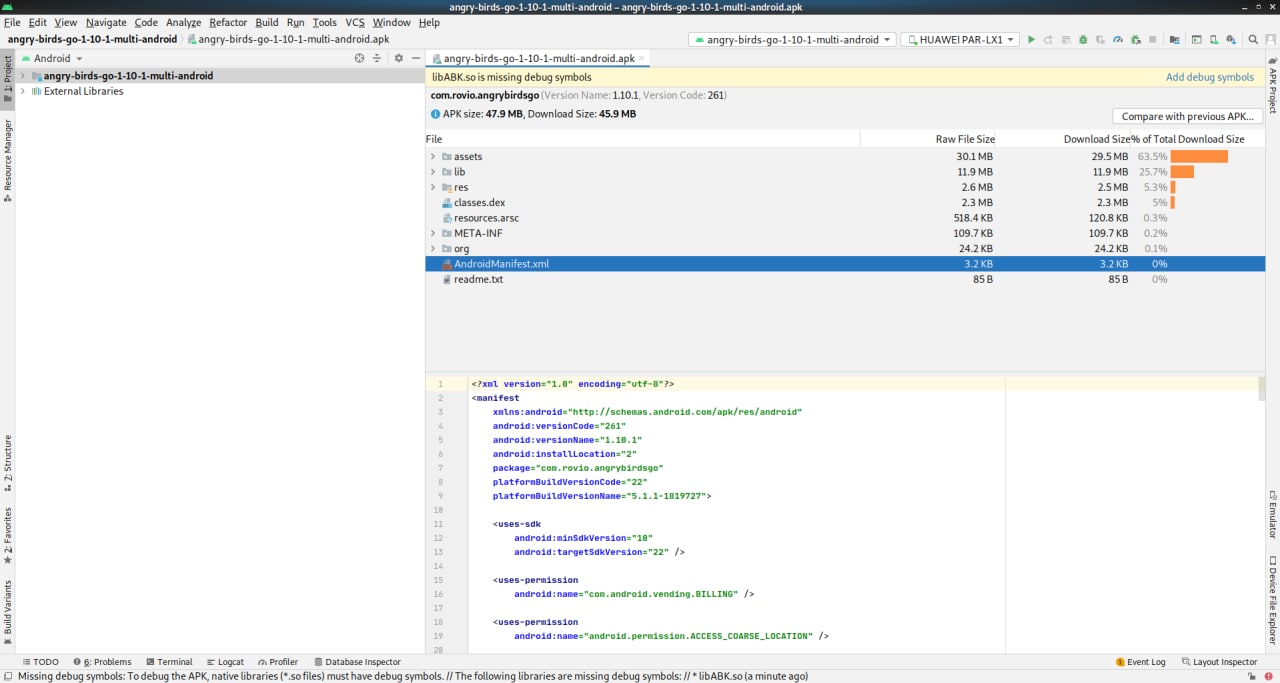The width and height of the screenshot is (1280, 683).
Task: Open the File menu
Action: [x=12, y=22]
